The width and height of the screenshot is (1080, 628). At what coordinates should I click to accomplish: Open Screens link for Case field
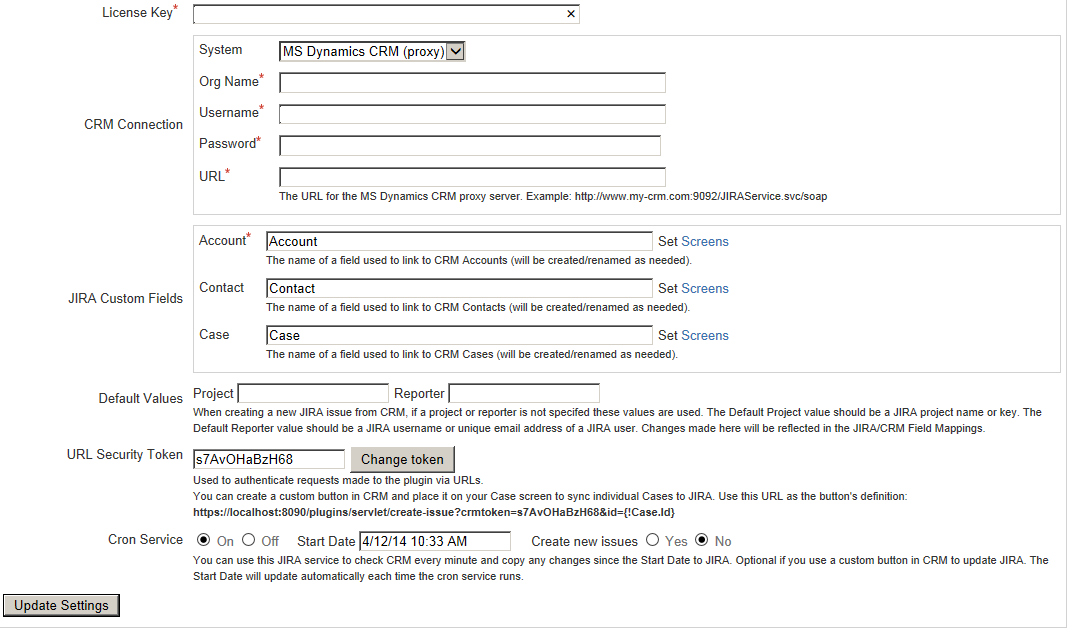[705, 335]
